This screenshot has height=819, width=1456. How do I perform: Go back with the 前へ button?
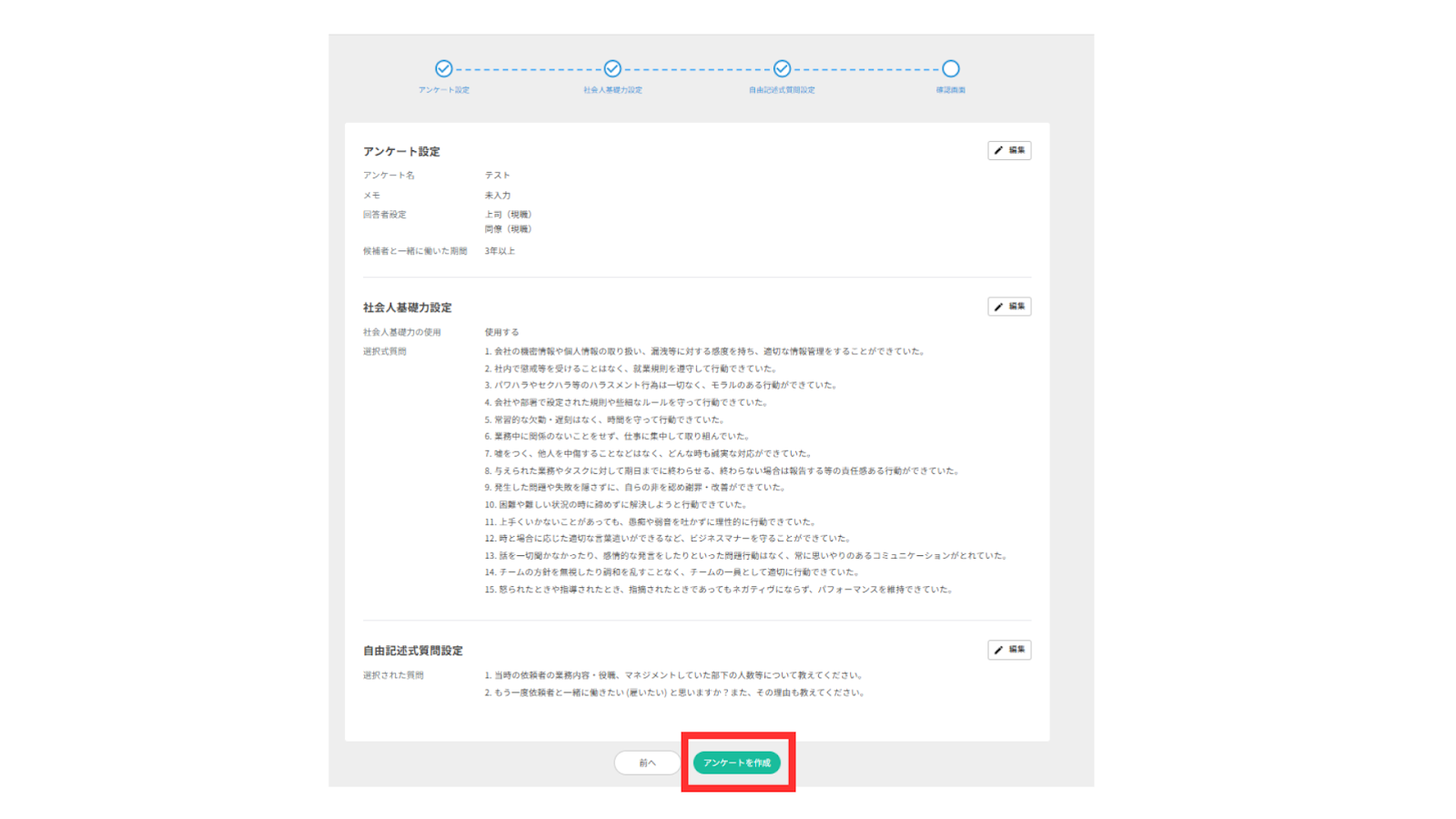click(647, 763)
